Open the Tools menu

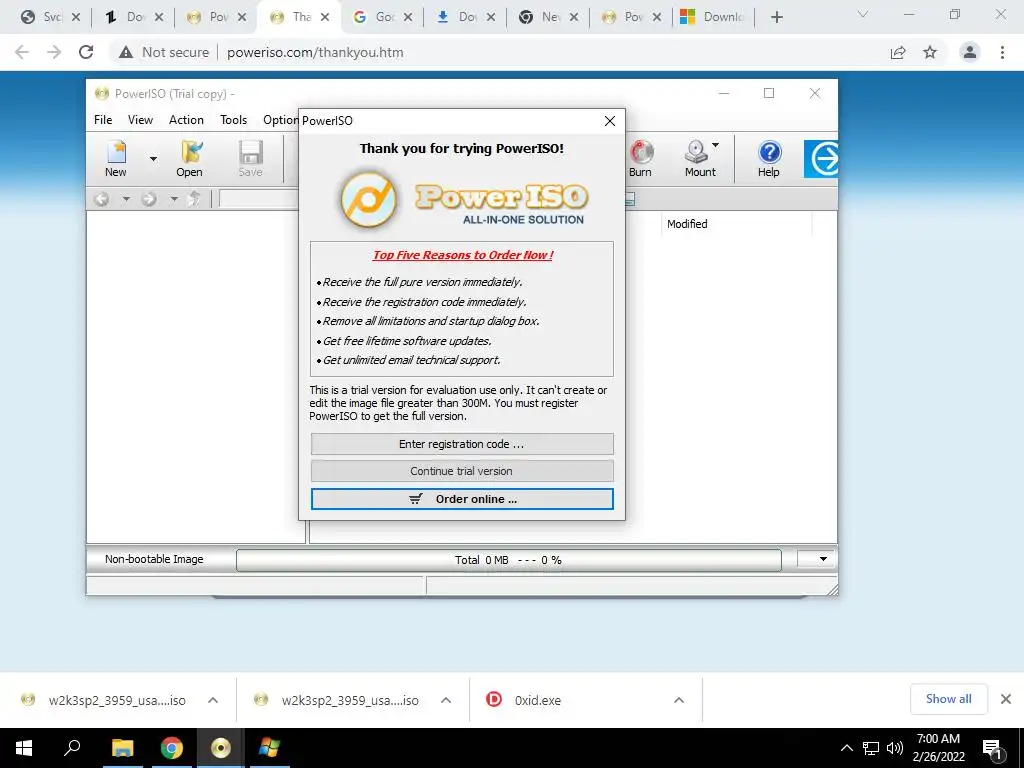coord(233,120)
